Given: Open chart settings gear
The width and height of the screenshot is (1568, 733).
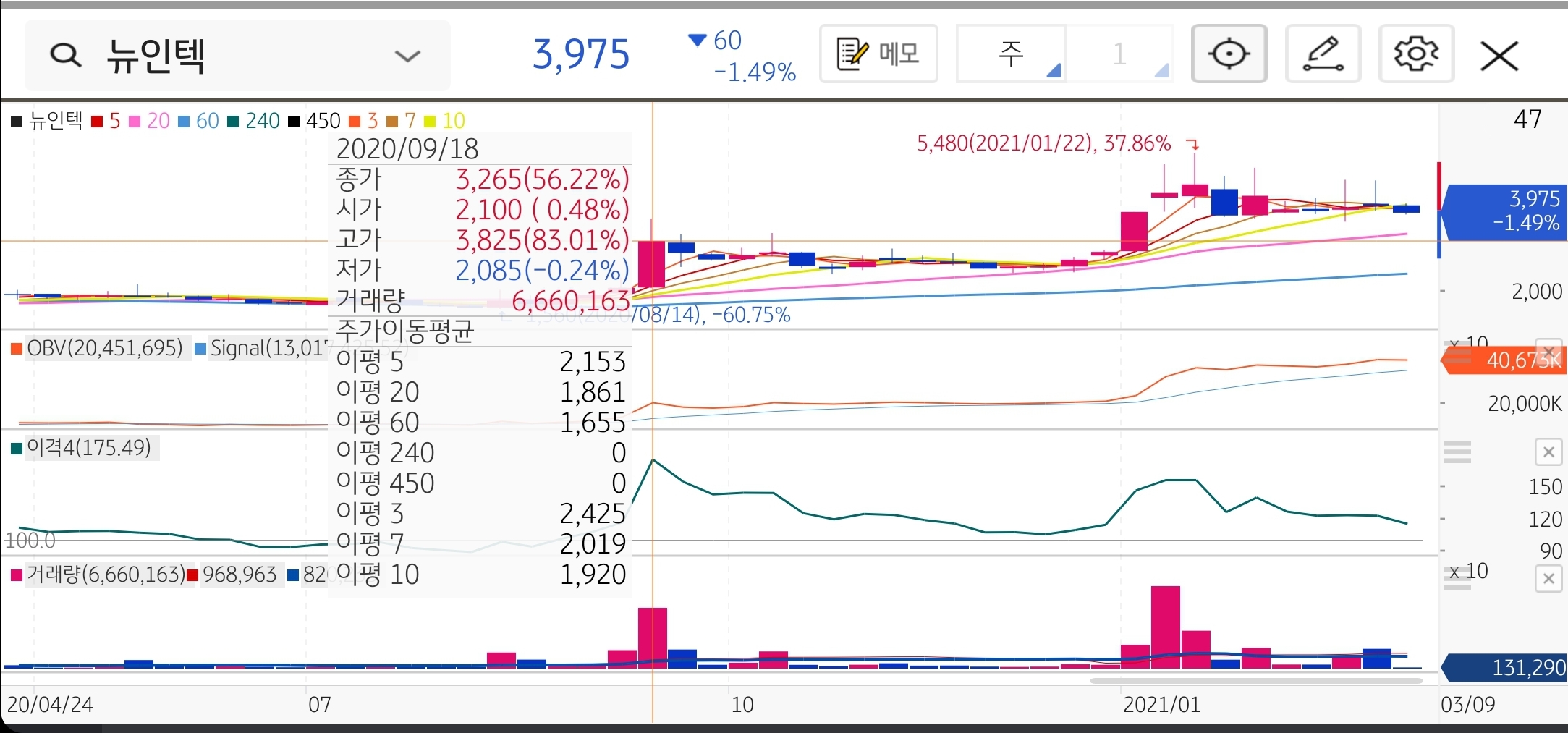Looking at the screenshot, I should tap(1416, 54).
